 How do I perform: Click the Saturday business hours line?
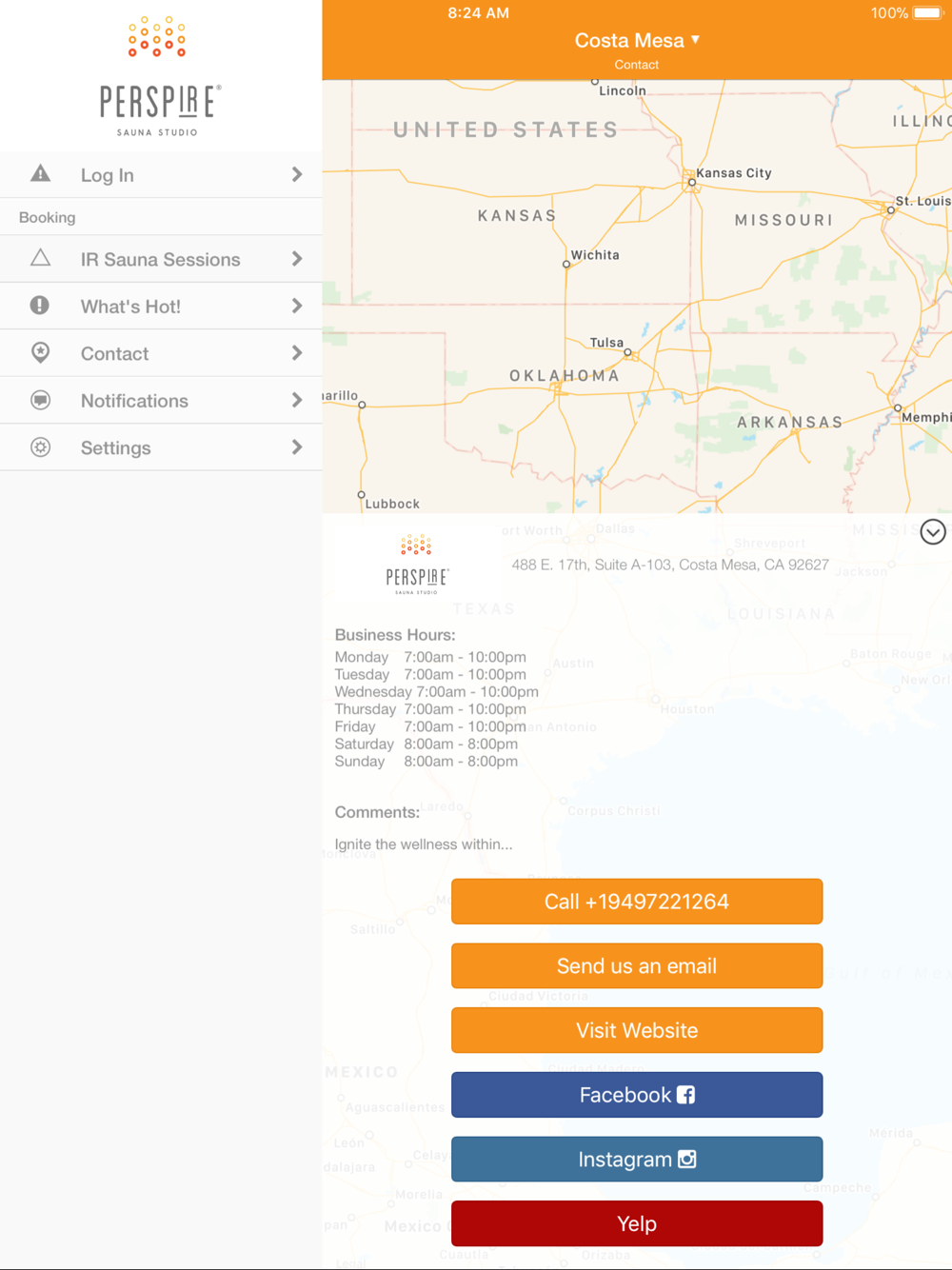[426, 744]
